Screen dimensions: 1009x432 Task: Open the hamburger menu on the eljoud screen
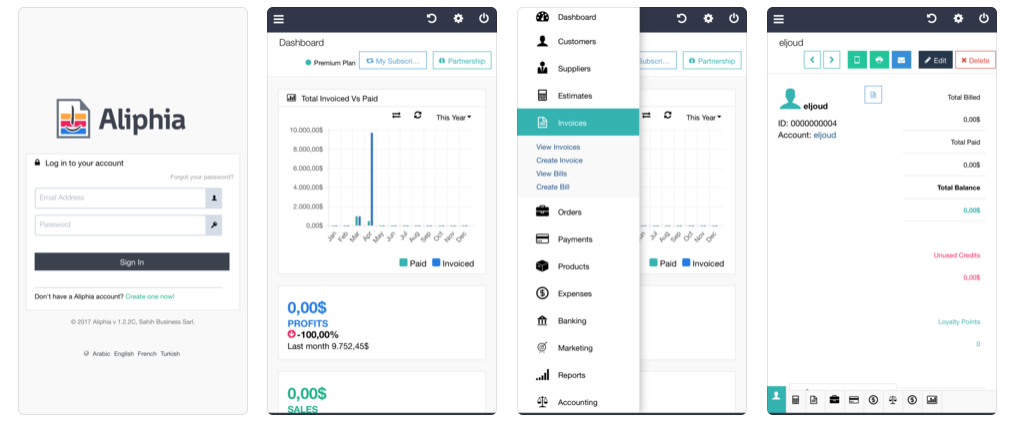tap(779, 19)
